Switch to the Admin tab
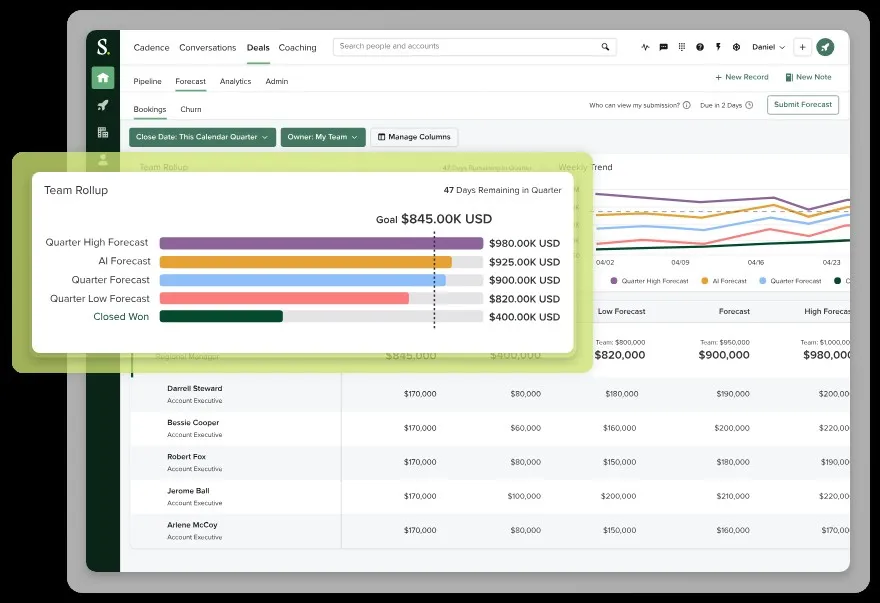This screenshot has height=603, width=880. tap(277, 81)
